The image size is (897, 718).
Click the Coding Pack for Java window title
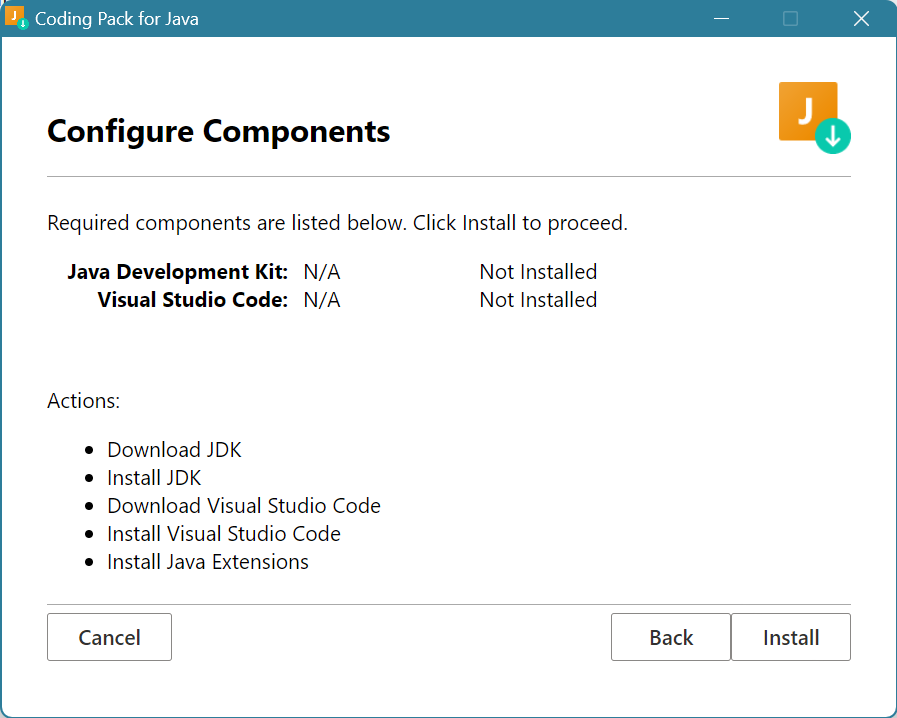pos(116,19)
